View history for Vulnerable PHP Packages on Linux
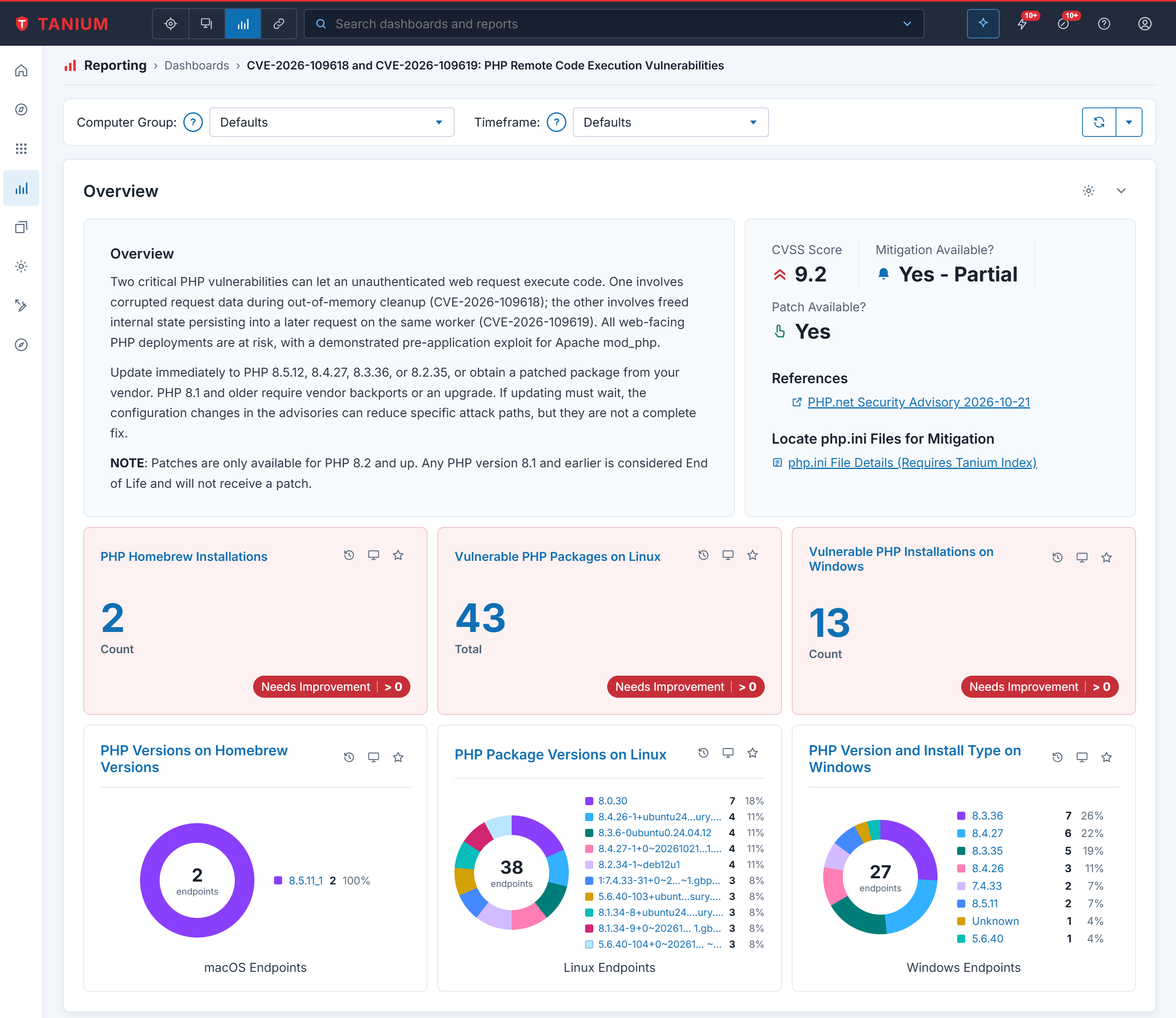1176x1018 pixels. (703, 556)
